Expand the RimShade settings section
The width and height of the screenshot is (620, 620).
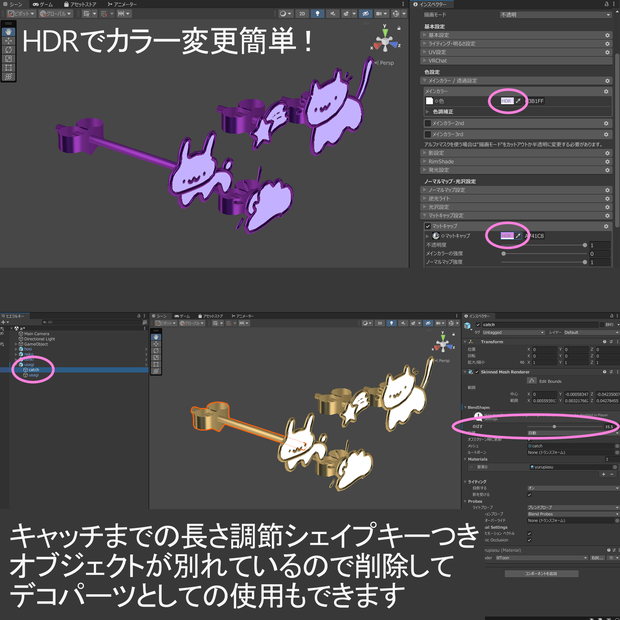(516, 161)
